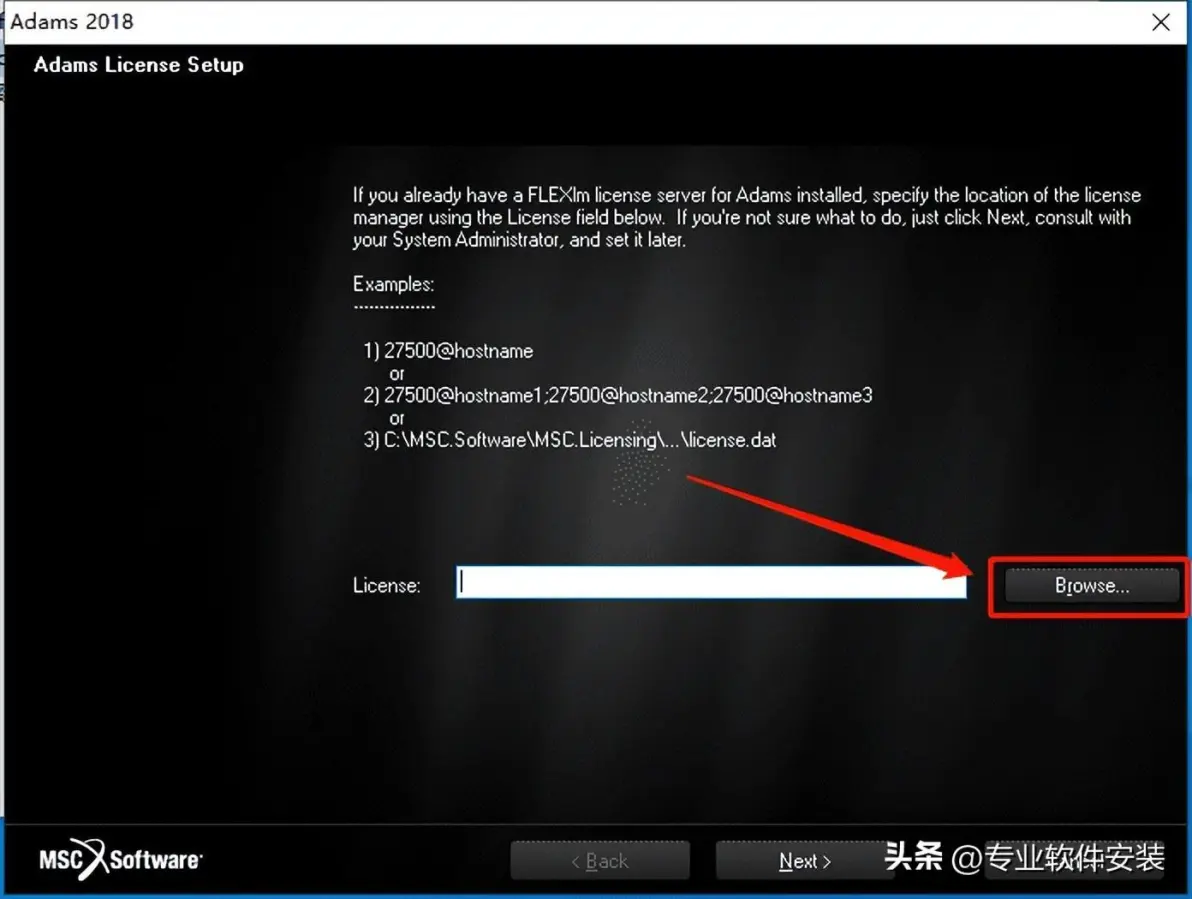Screen dimensions: 1192x899
Task: Click the license.dat path example text
Action: [570, 440]
